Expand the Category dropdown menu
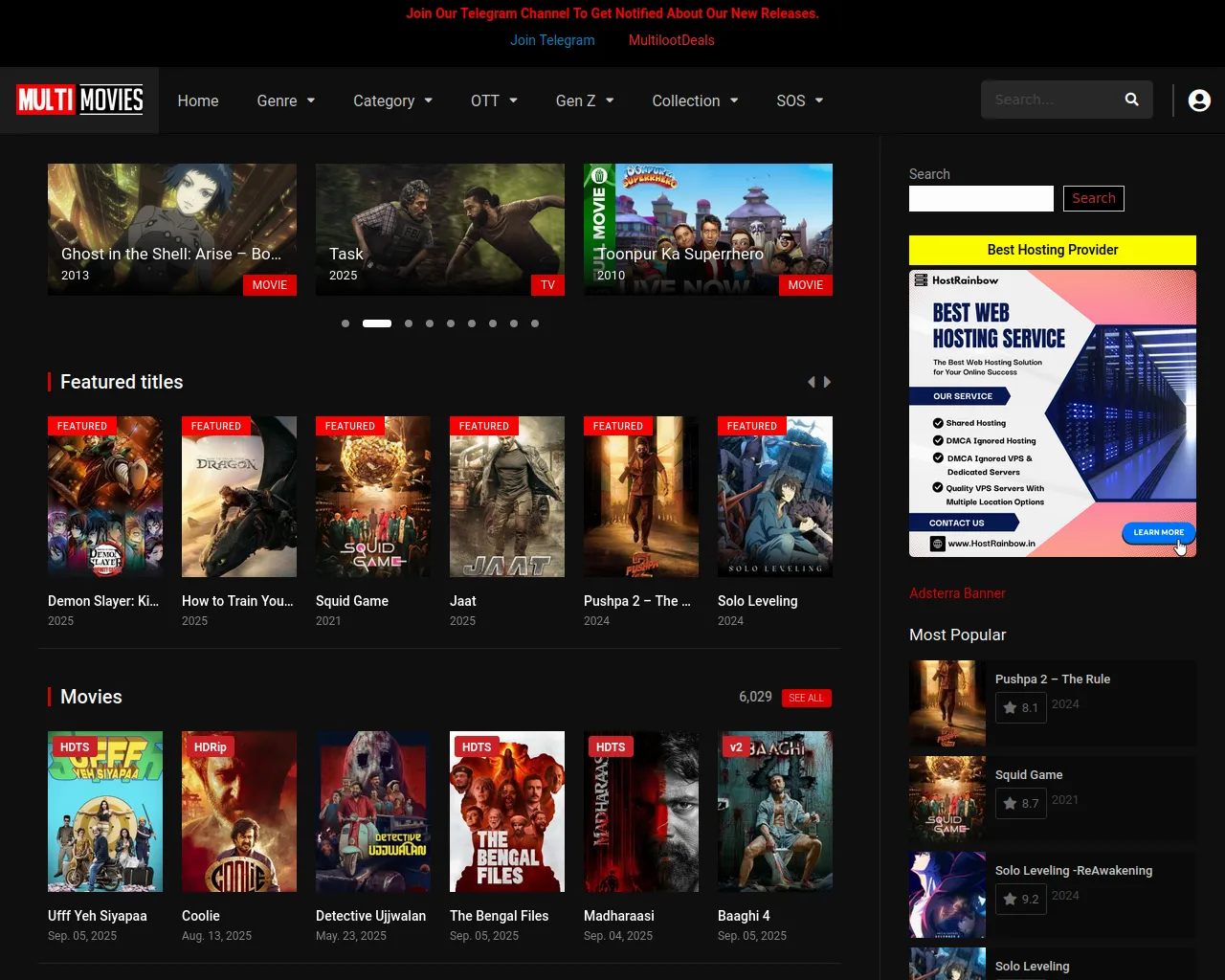This screenshot has height=980, width=1225. click(x=392, y=100)
